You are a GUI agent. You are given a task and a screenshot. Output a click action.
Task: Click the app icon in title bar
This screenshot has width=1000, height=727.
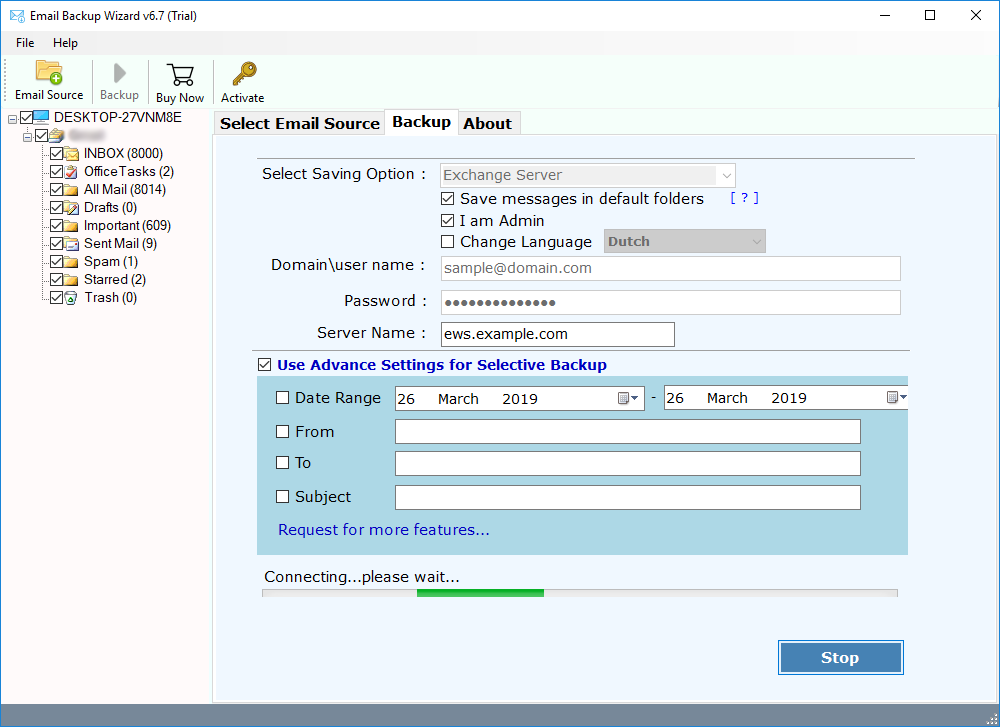[17, 15]
